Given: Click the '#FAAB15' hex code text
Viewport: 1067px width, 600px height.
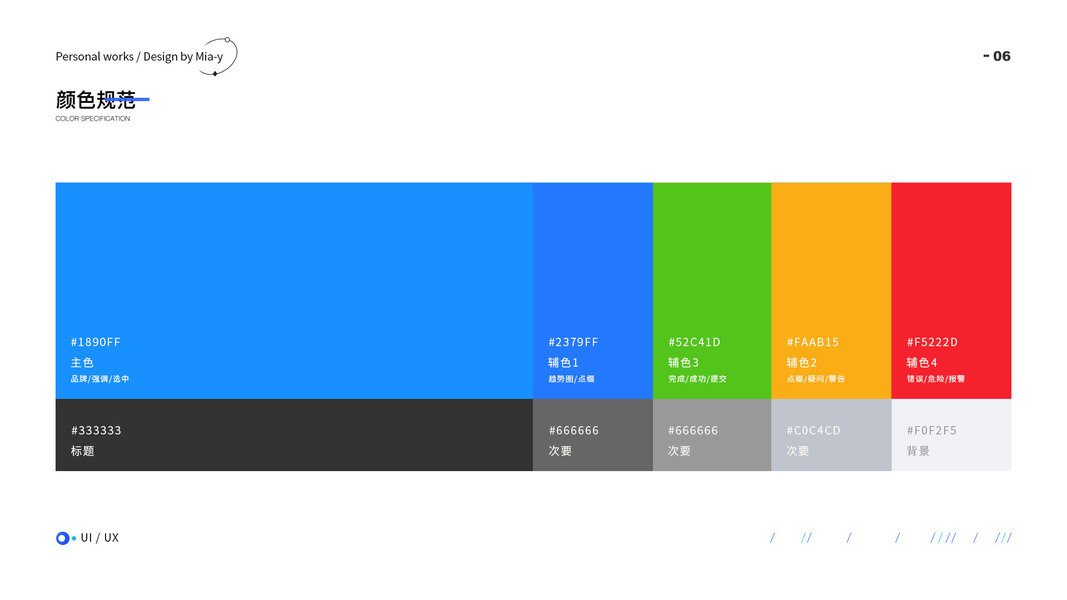Looking at the screenshot, I should (813, 342).
